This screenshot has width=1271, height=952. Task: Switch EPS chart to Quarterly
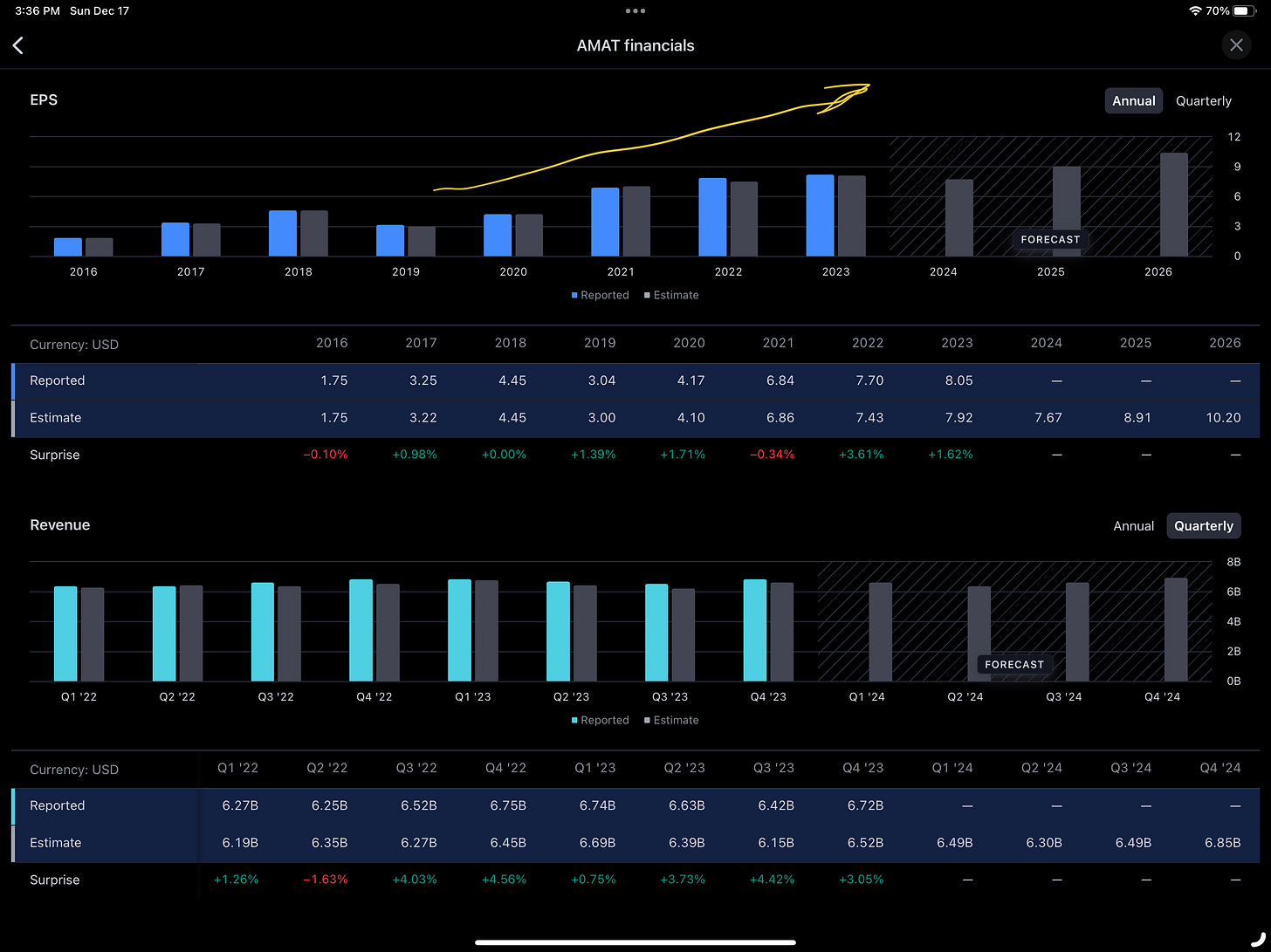(x=1203, y=101)
